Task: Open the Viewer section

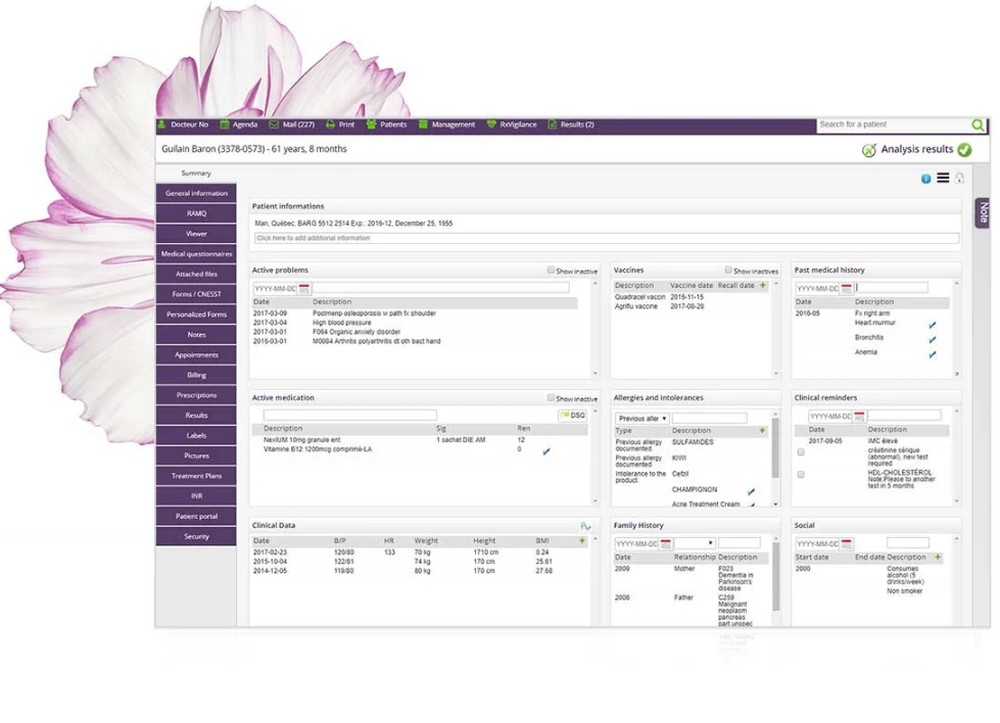Action: [196, 234]
